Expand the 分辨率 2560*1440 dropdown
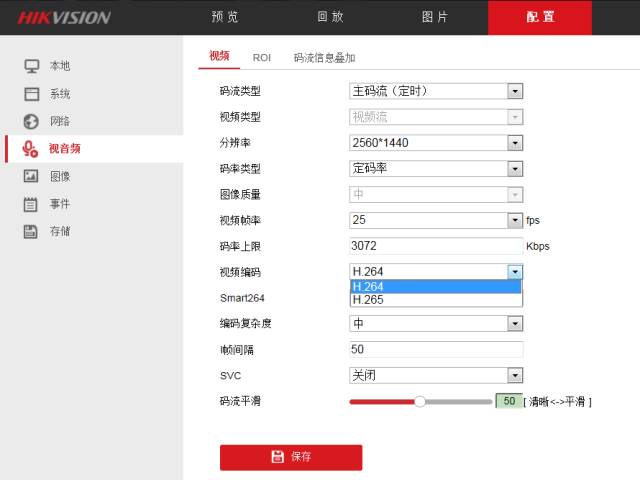The width and height of the screenshot is (640, 480). tap(436, 142)
